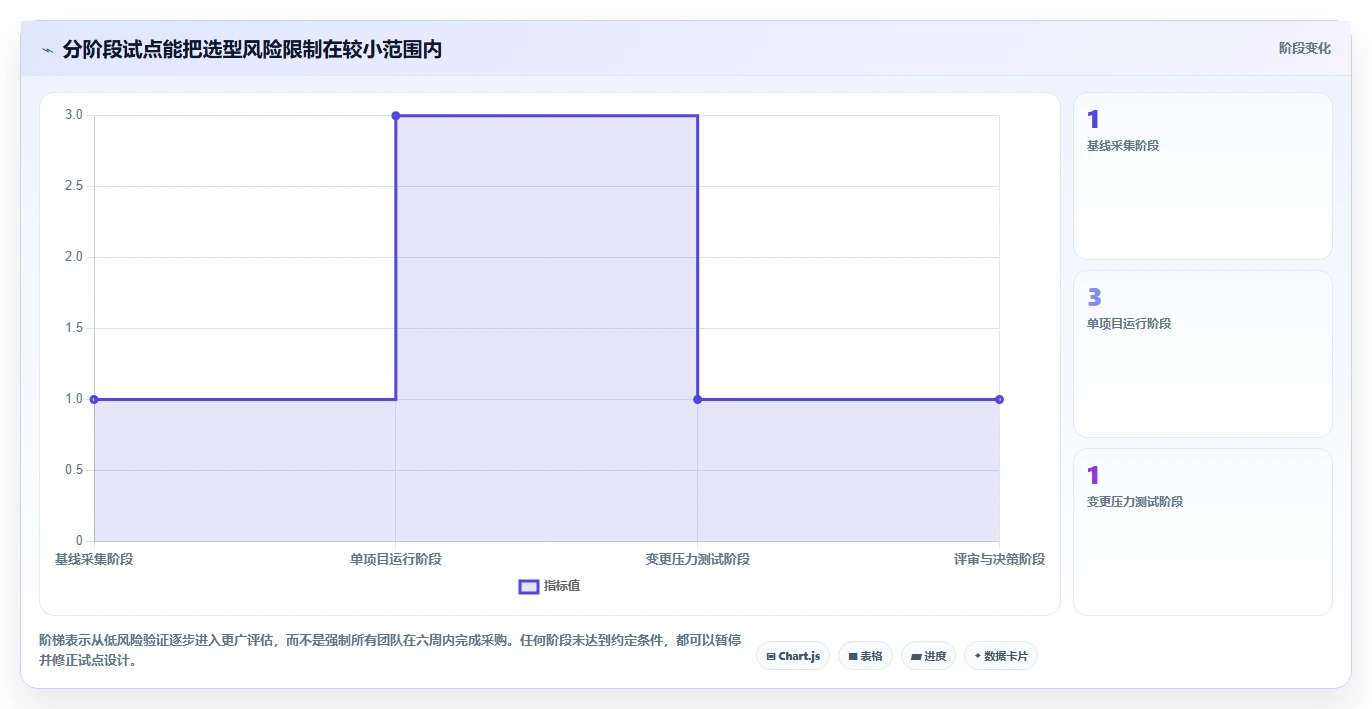Toggle the 指标值 legend swatch
The height and width of the screenshot is (709, 1372).
click(x=529, y=586)
